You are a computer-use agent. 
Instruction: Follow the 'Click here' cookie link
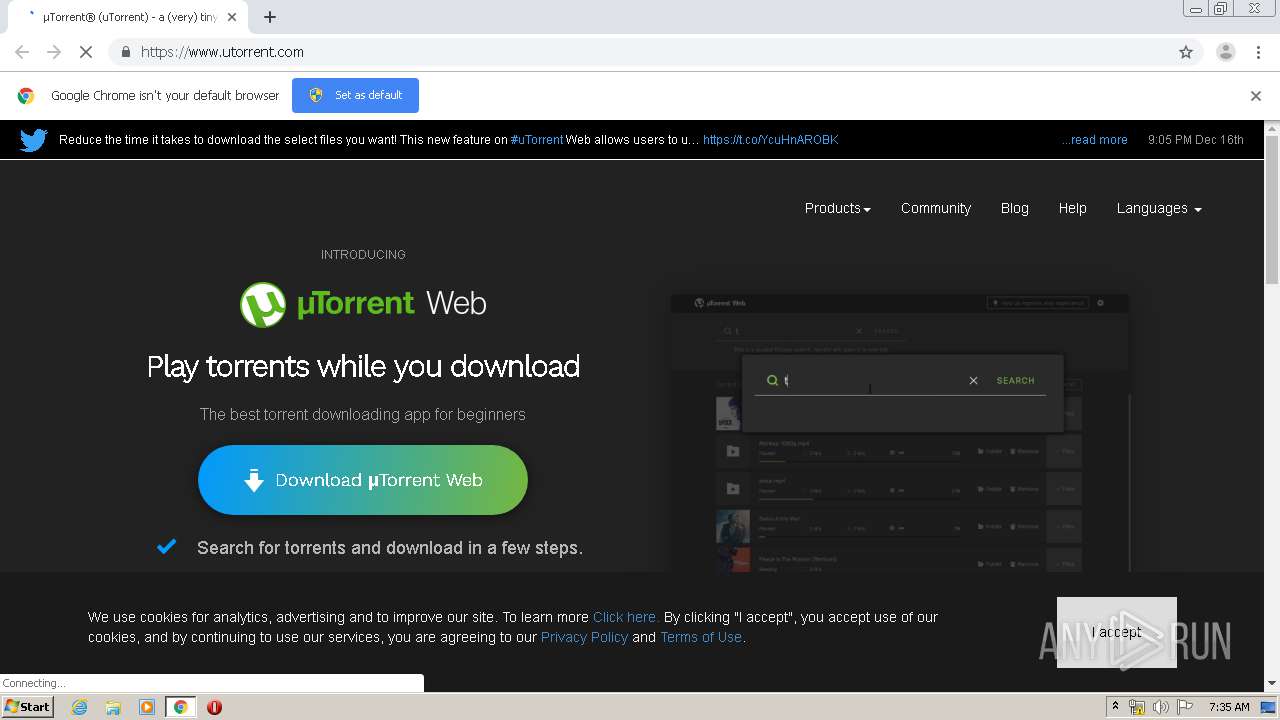click(625, 617)
